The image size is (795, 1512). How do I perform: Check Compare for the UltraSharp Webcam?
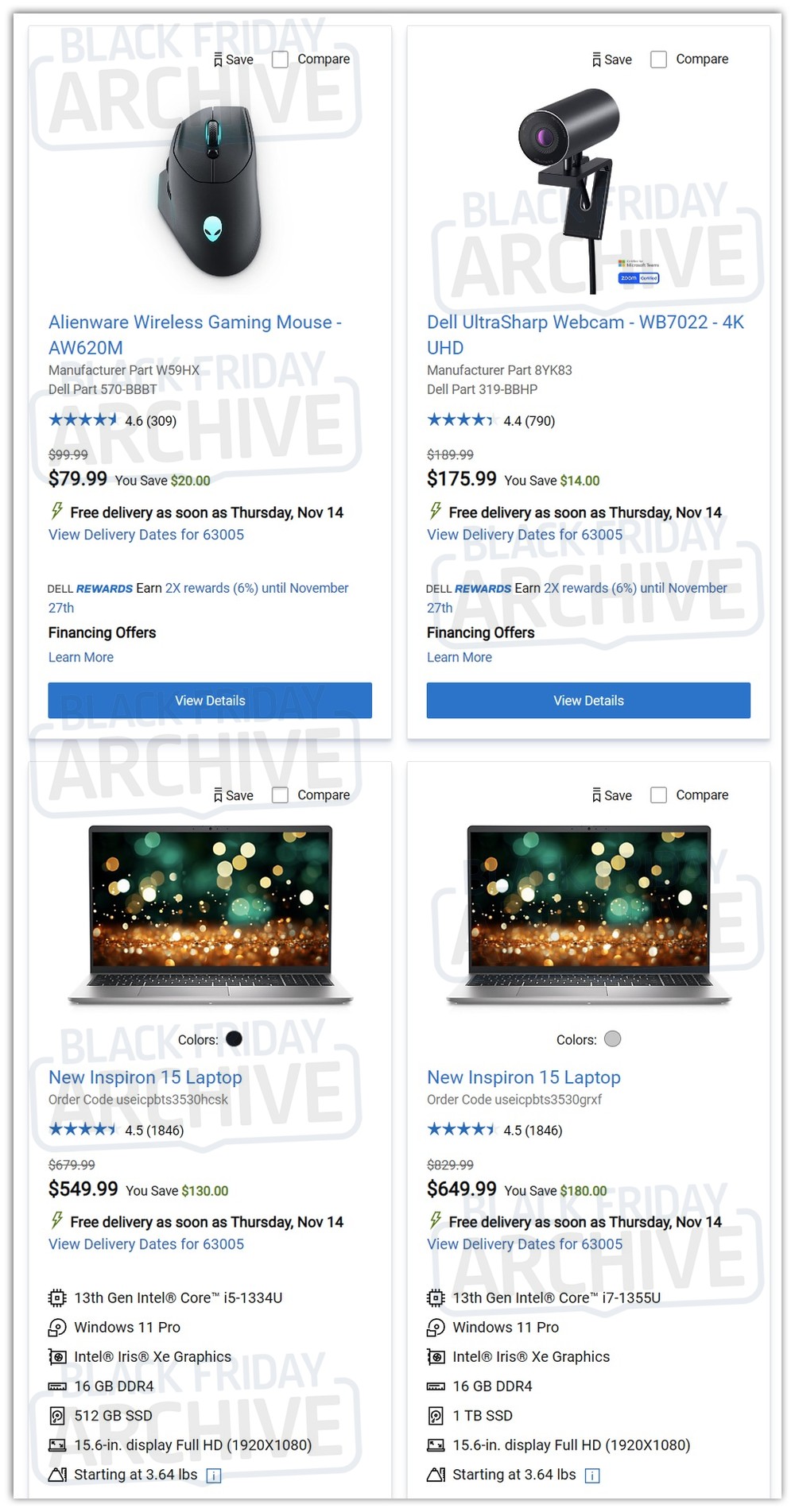point(658,60)
